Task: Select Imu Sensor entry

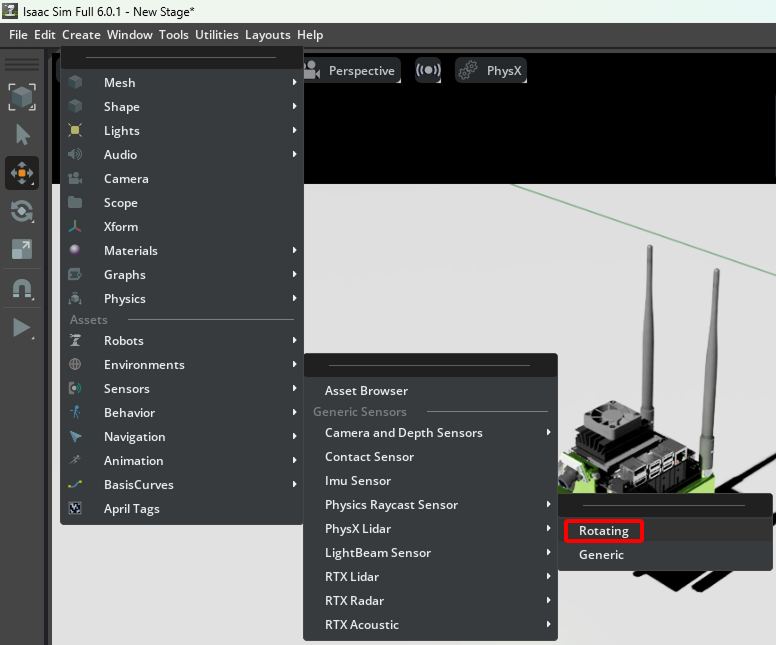Action: point(430,480)
